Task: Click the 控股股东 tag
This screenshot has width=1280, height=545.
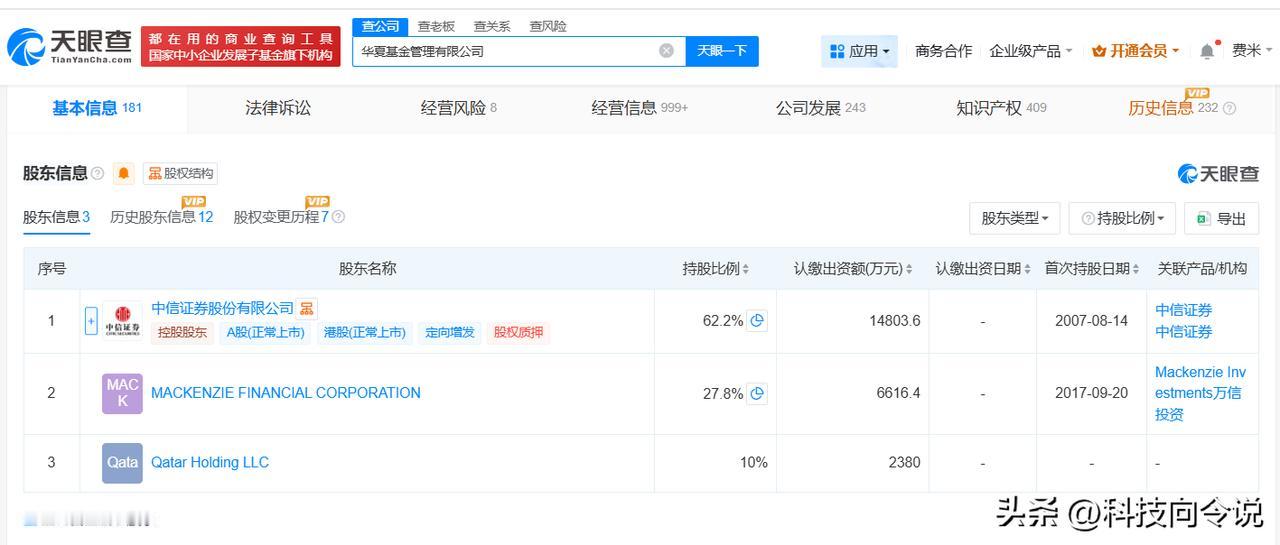Action: [183, 332]
